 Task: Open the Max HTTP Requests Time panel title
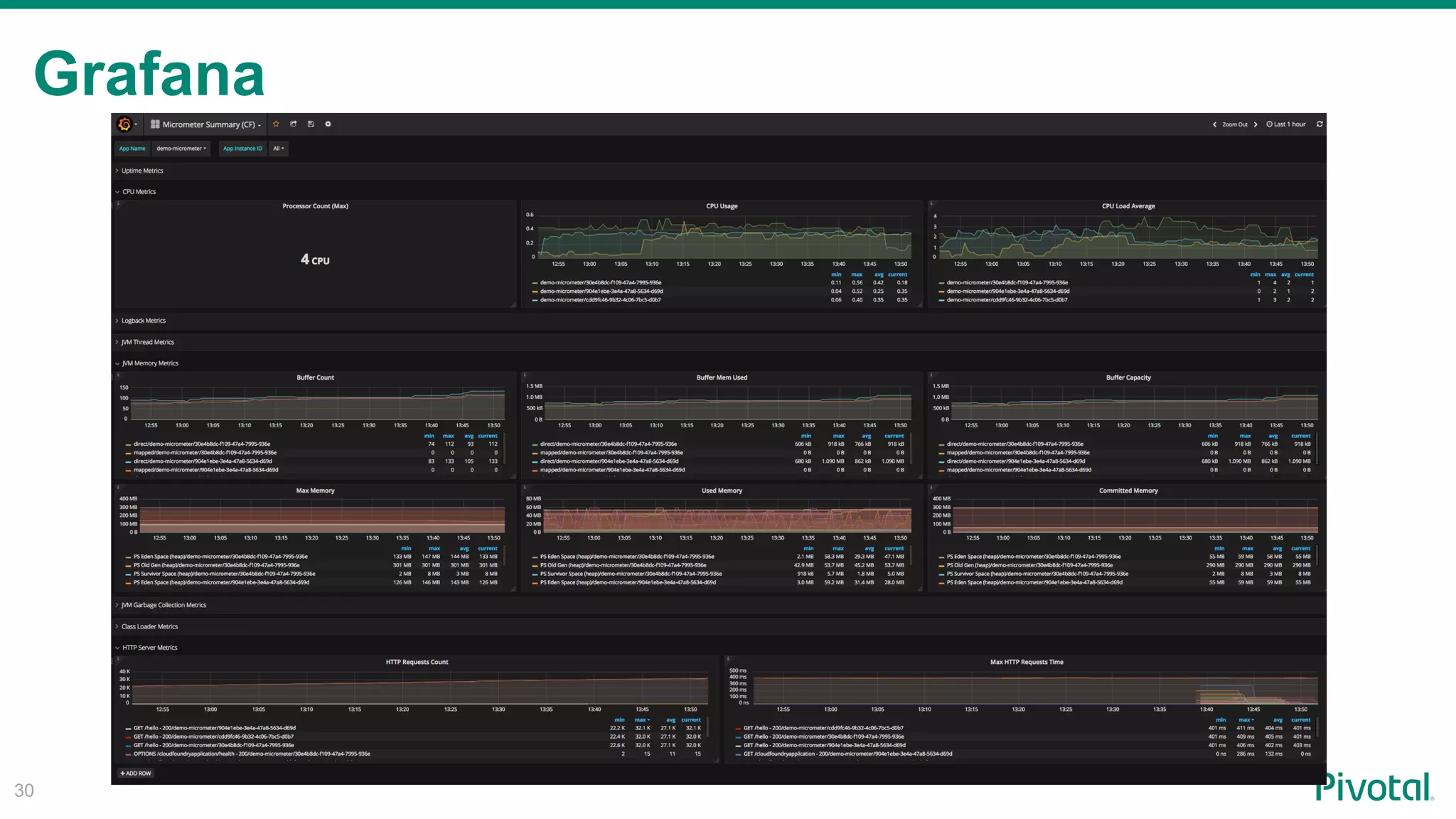point(1027,662)
